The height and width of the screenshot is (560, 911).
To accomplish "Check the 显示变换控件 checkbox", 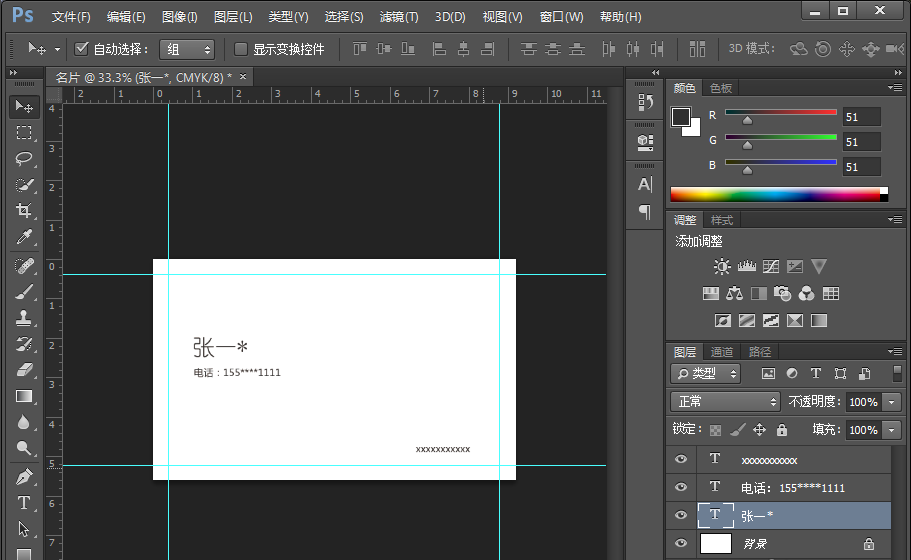I will [241, 49].
